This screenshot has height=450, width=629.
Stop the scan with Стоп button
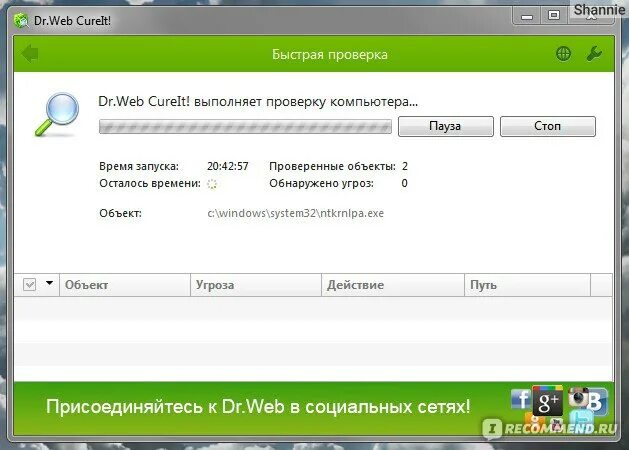click(548, 126)
